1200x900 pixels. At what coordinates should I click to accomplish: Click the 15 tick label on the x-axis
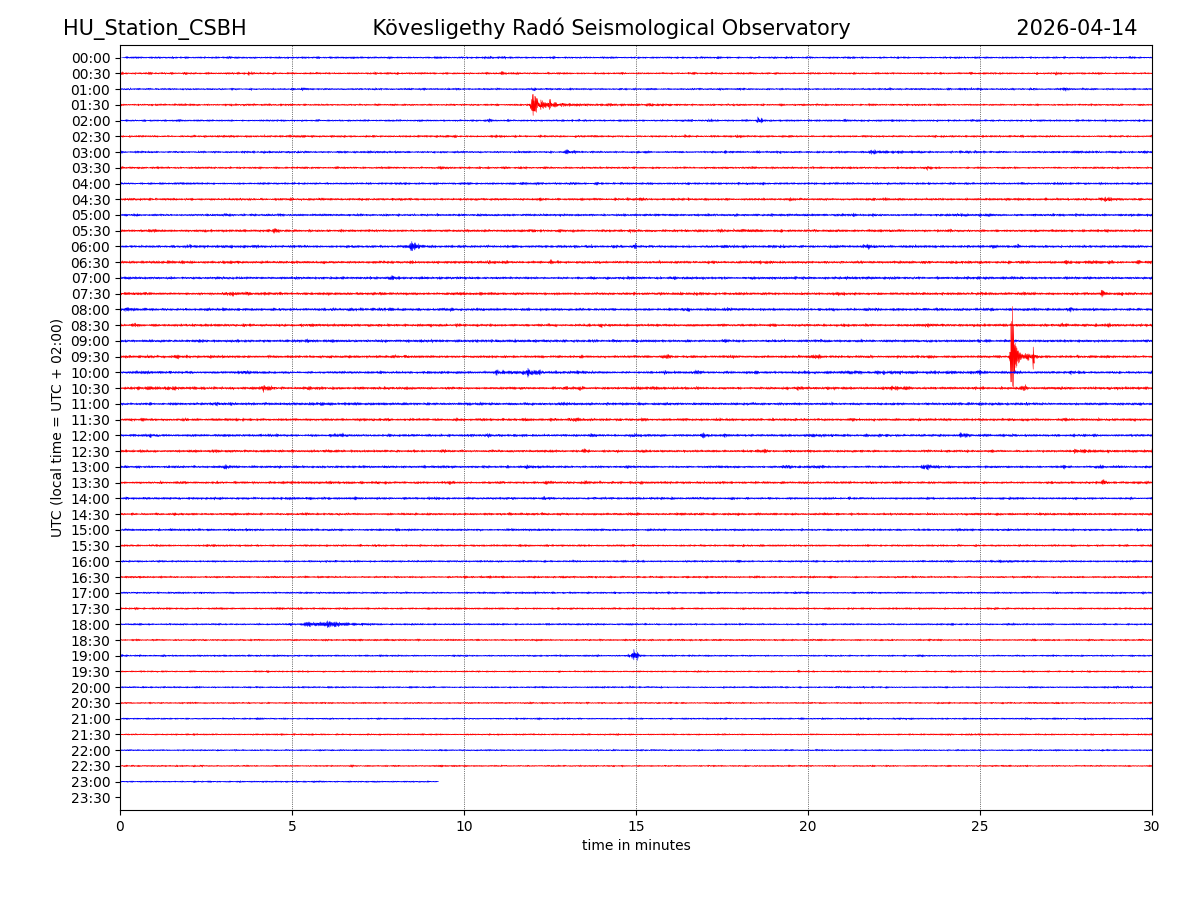click(636, 827)
